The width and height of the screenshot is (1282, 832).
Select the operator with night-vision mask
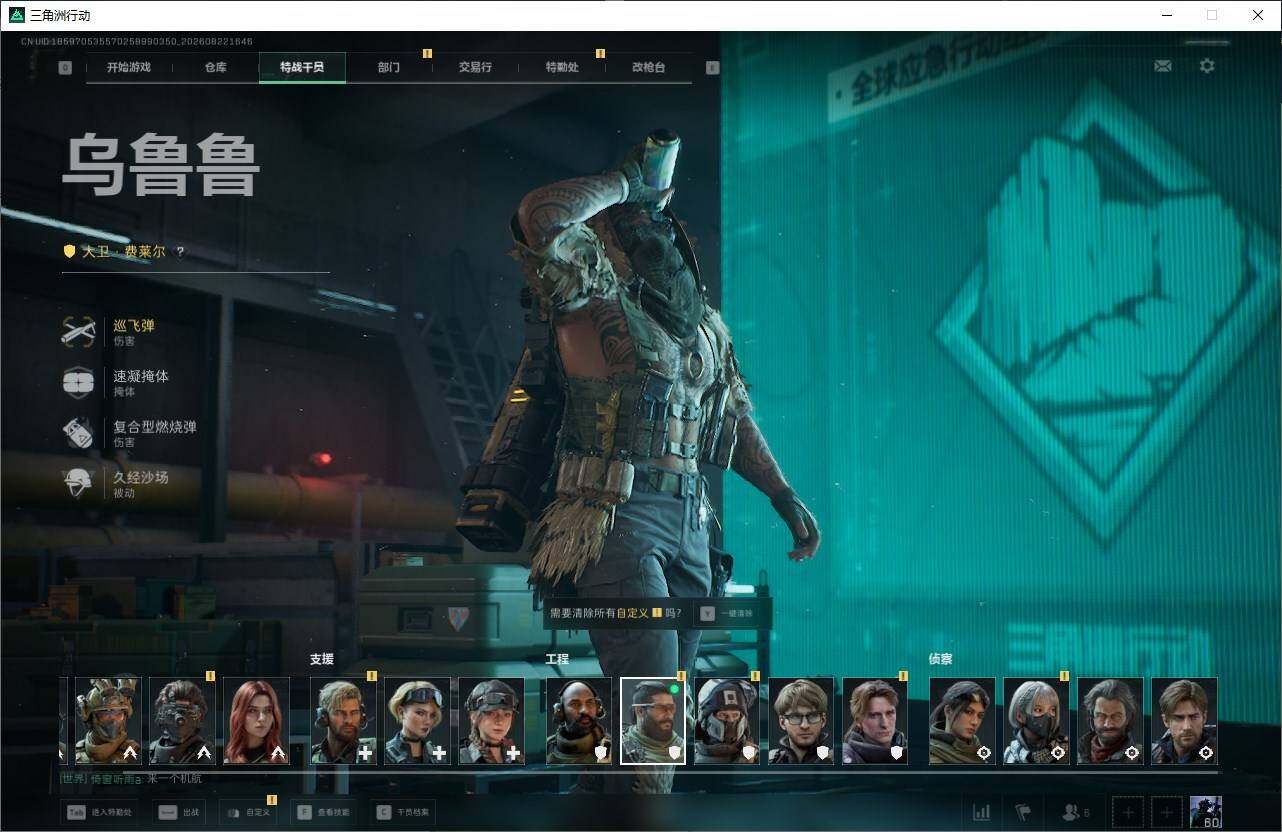coord(182,721)
